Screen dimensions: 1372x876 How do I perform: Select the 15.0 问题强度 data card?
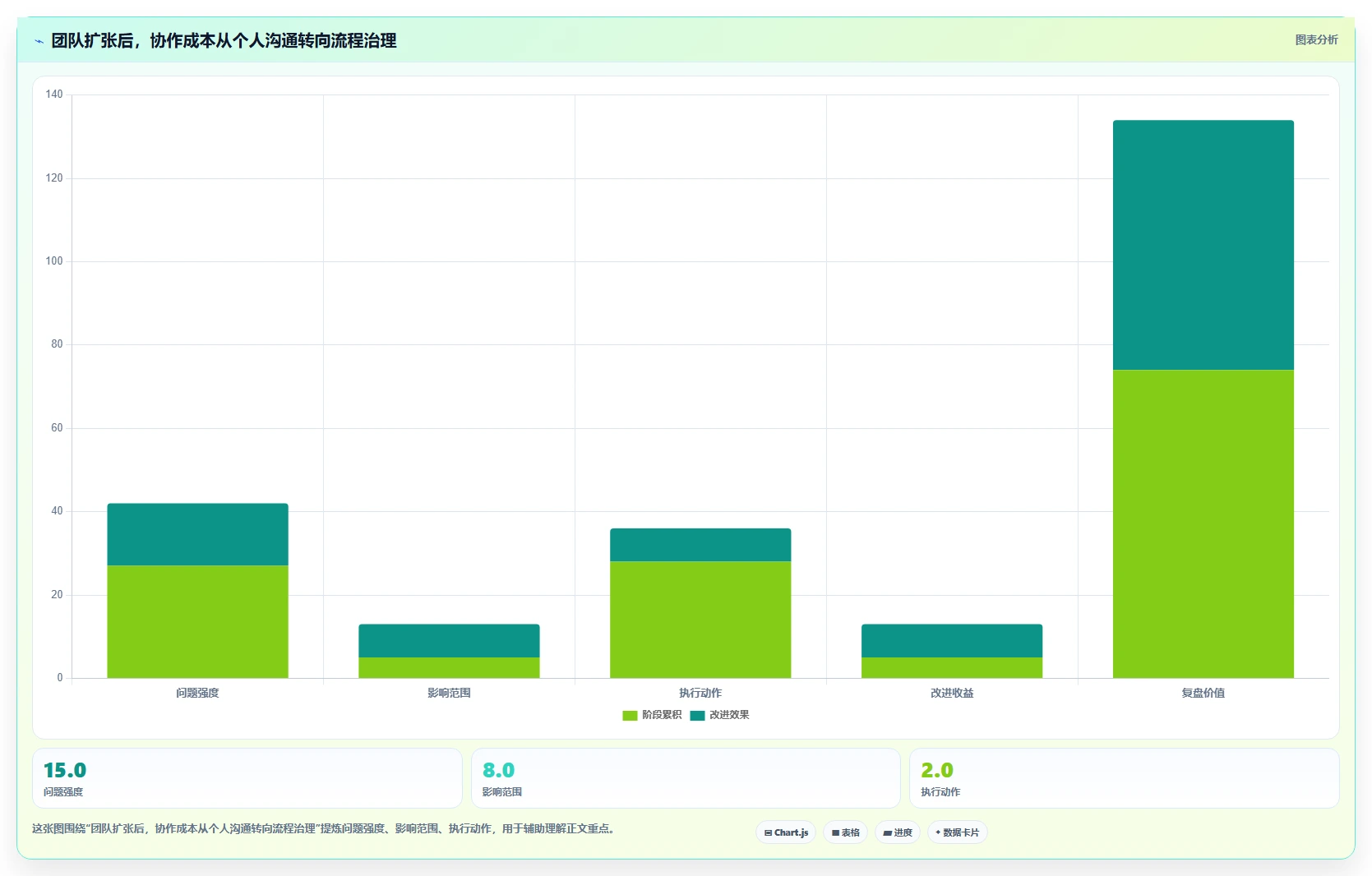point(247,778)
